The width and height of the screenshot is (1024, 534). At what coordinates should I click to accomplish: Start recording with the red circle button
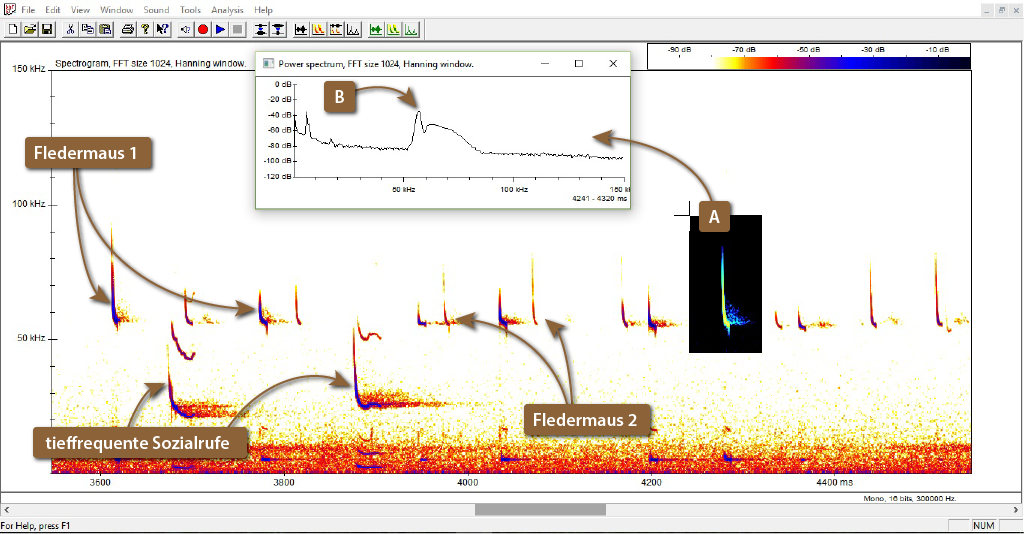[203, 29]
